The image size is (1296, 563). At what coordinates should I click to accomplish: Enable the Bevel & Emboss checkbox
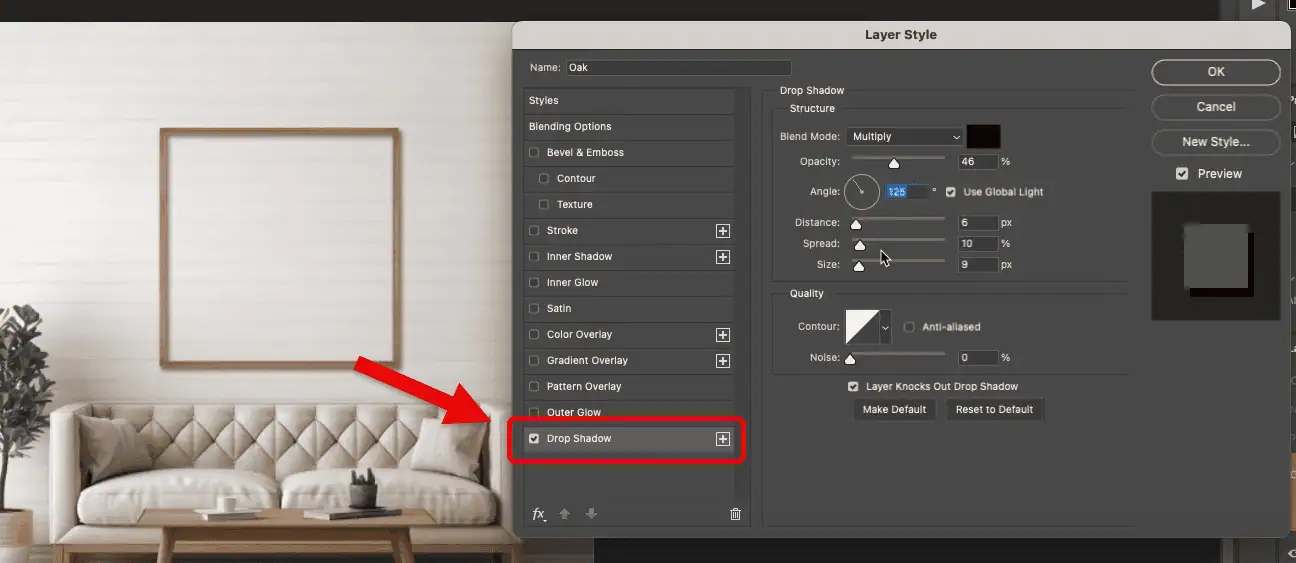(x=534, y=153)
